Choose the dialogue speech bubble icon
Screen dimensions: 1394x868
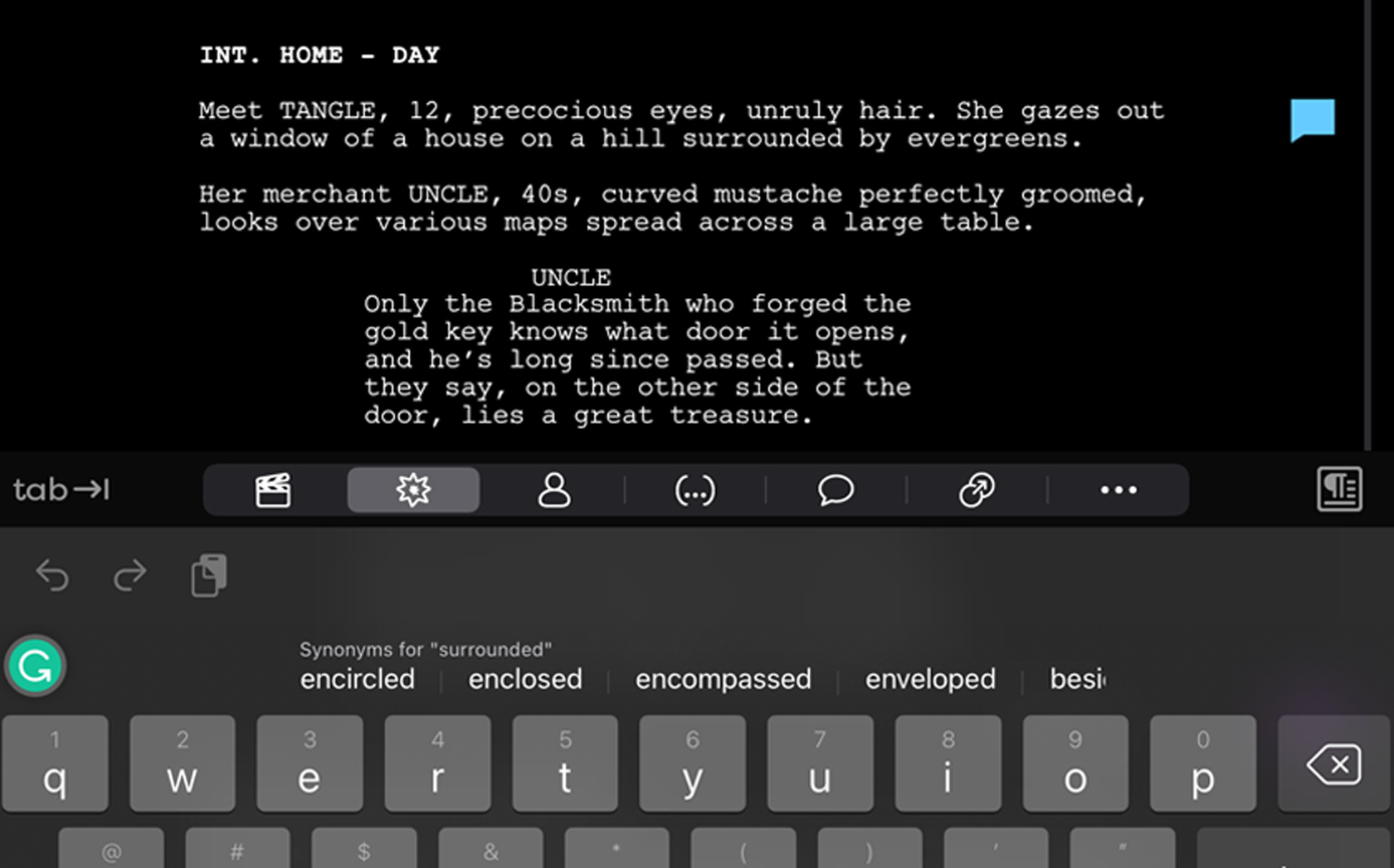click(836, 490)
